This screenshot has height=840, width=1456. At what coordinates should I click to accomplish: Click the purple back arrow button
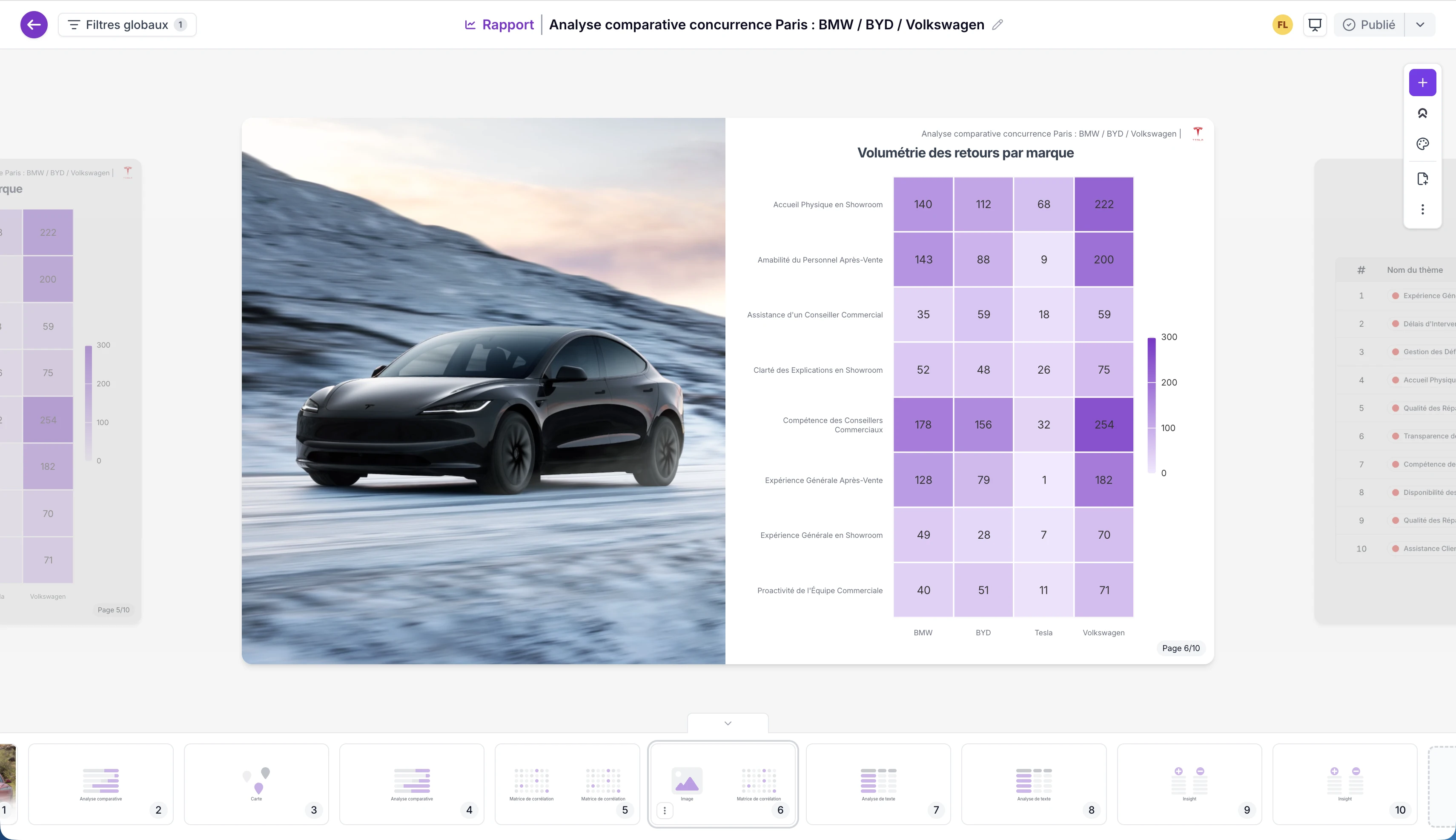(x=34, y=25)
